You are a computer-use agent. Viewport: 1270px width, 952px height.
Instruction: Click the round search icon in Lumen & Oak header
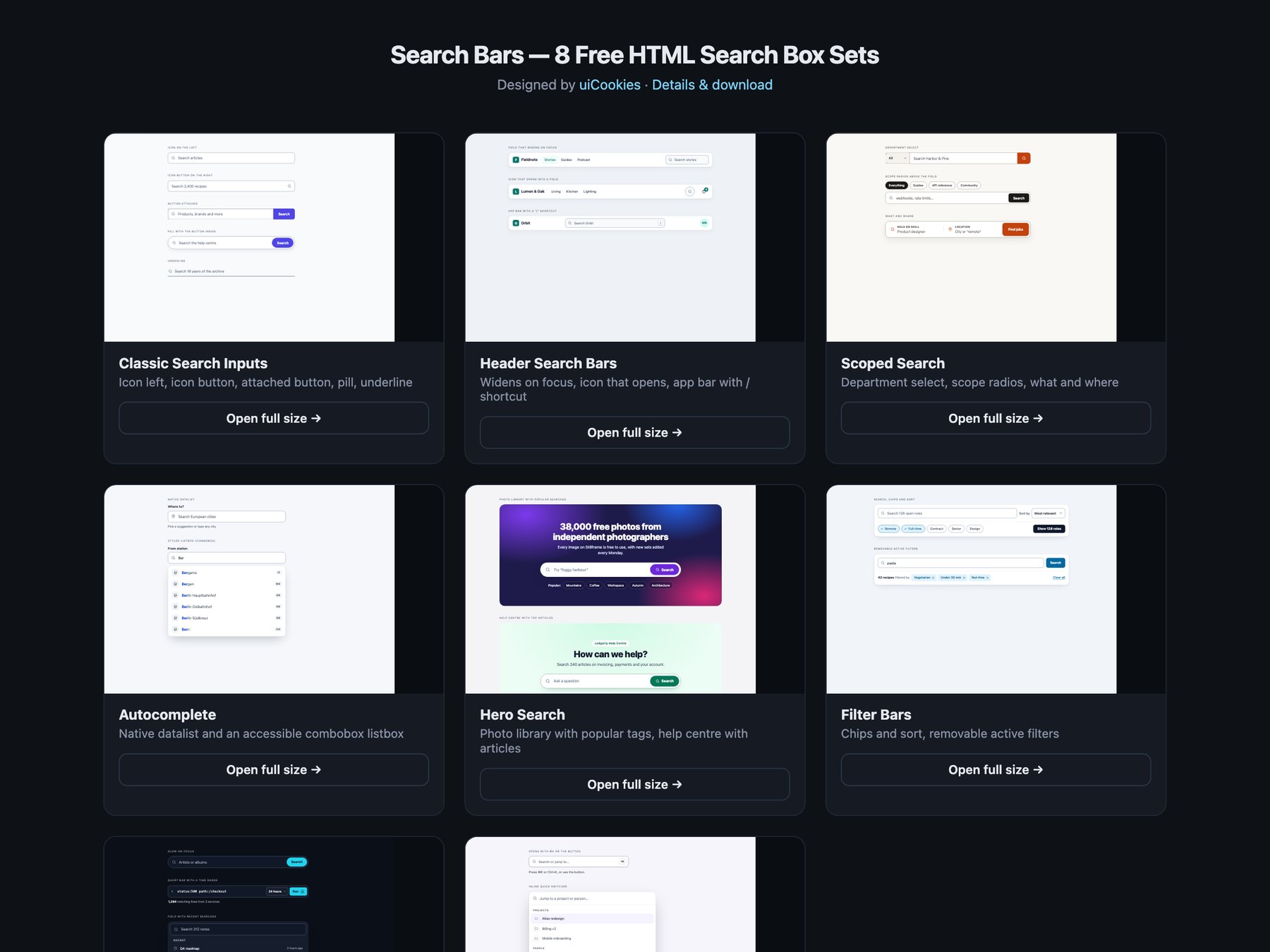pos(690,191)
